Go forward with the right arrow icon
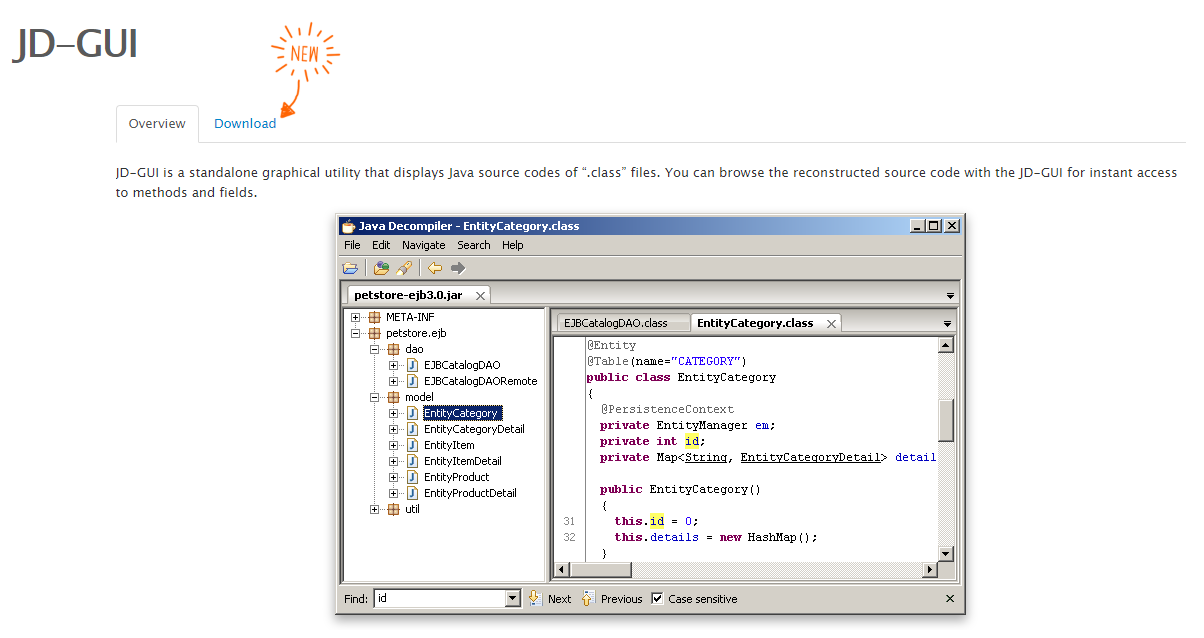1204x638 pixels. pyautogui.click(x=458, y=268)
